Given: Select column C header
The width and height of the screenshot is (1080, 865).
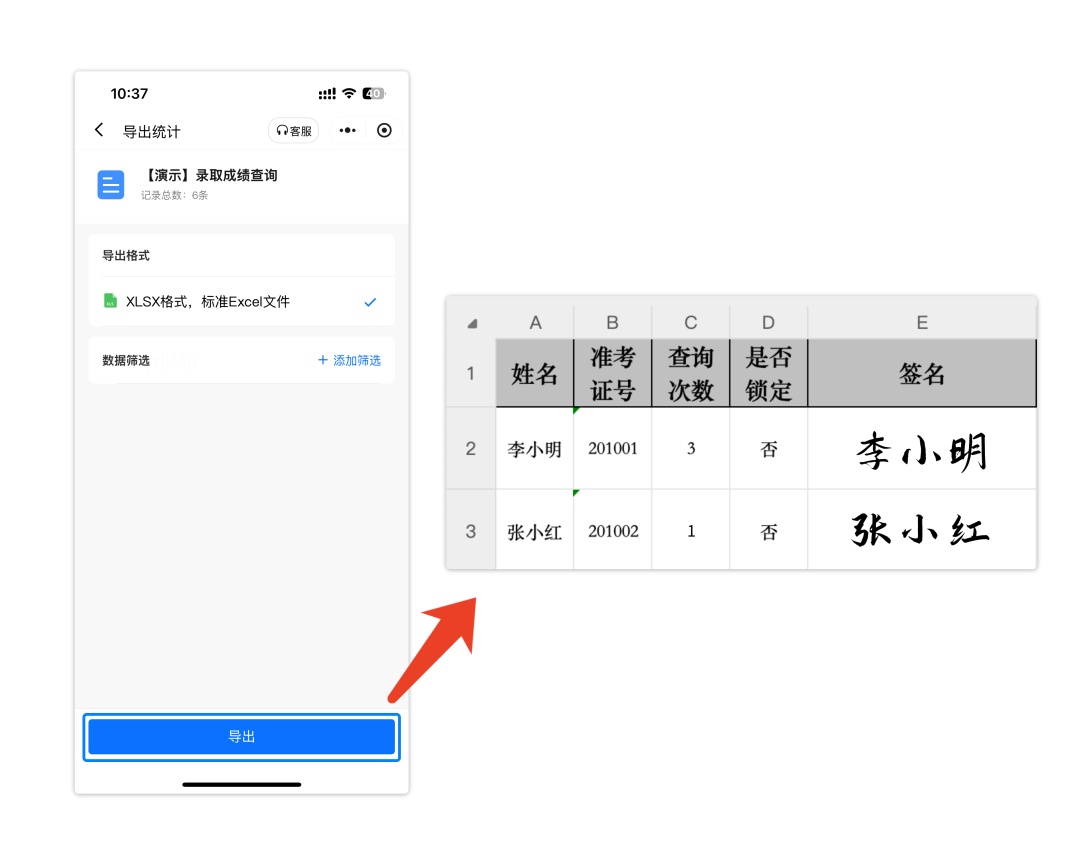Looking at the screenshot, I should [691, 322].
